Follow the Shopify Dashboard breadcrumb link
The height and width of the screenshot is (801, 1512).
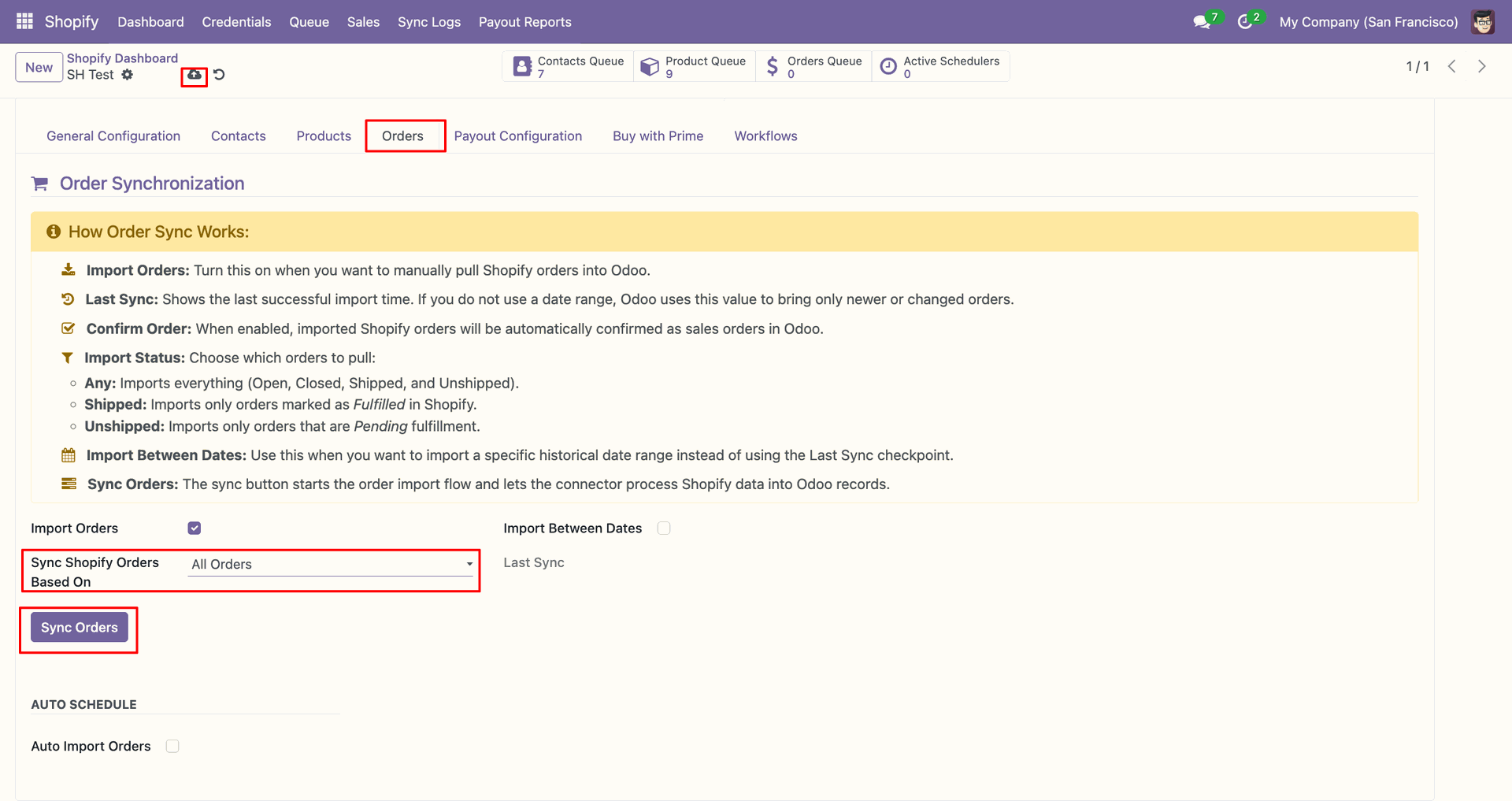pos(122,58)
